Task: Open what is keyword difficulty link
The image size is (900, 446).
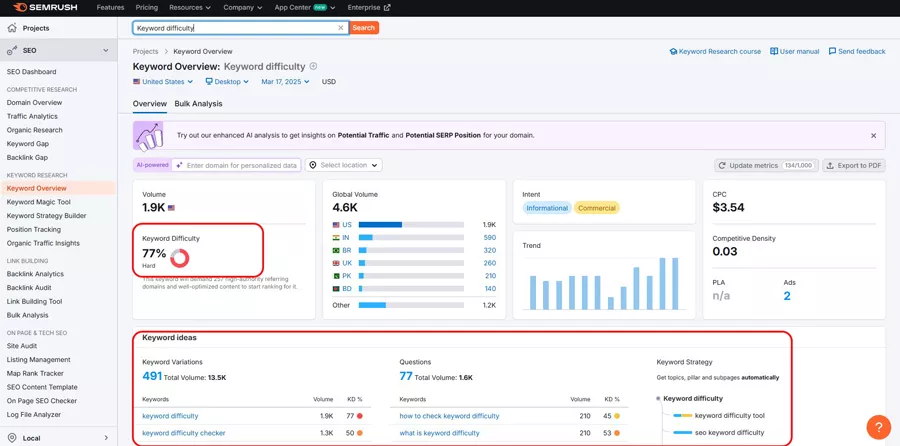Action: [x=440, y=433]
